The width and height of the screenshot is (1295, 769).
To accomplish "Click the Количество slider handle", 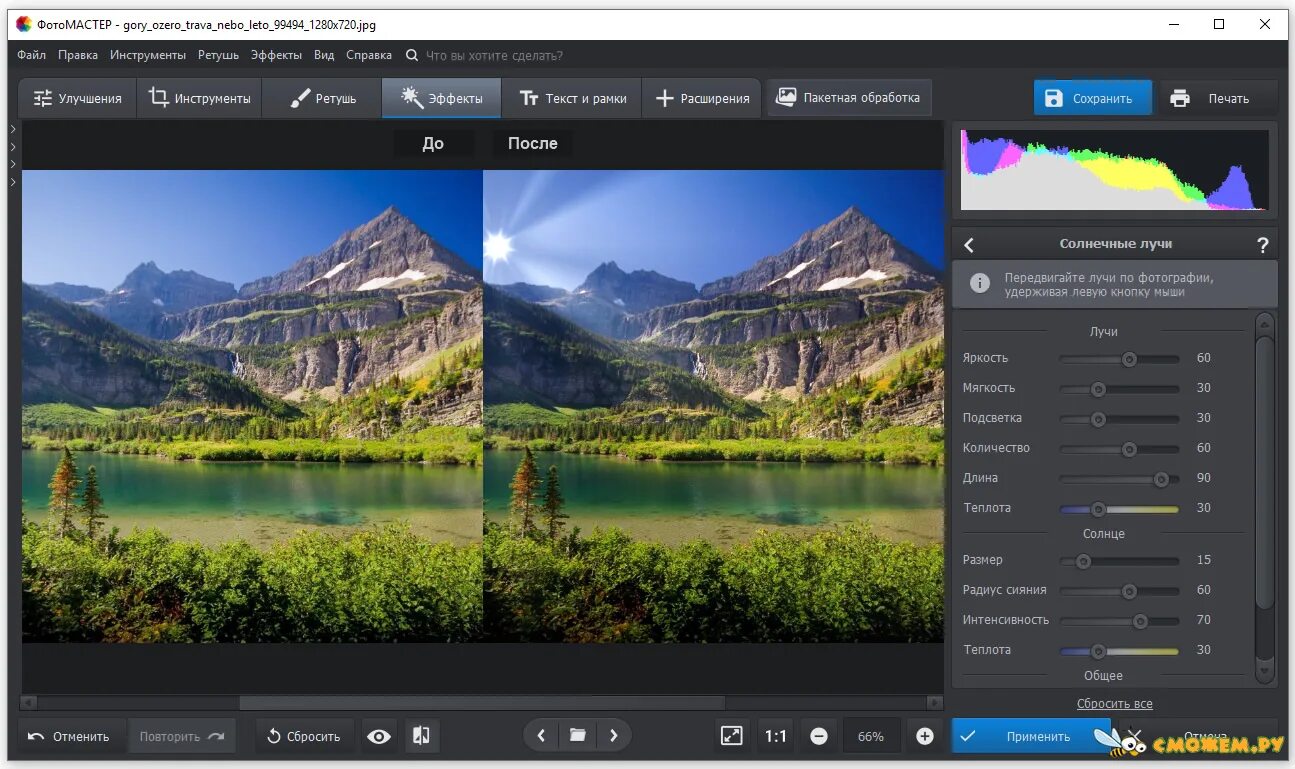I will (1129, 448).
